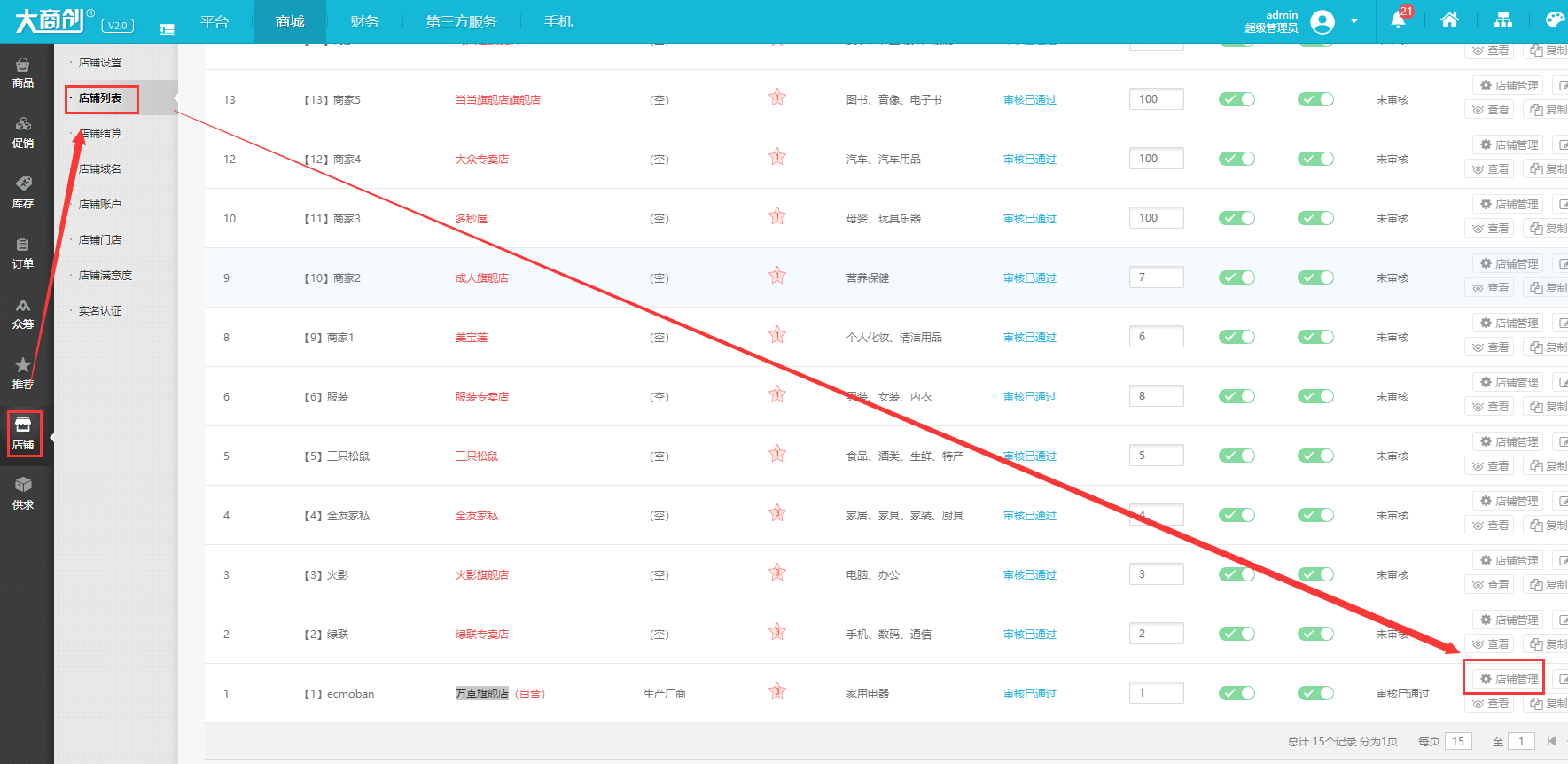Switch to the 商城 top tab
Image resolution: width=1568 pixels, height=764 pixels.
pos(290,21)
